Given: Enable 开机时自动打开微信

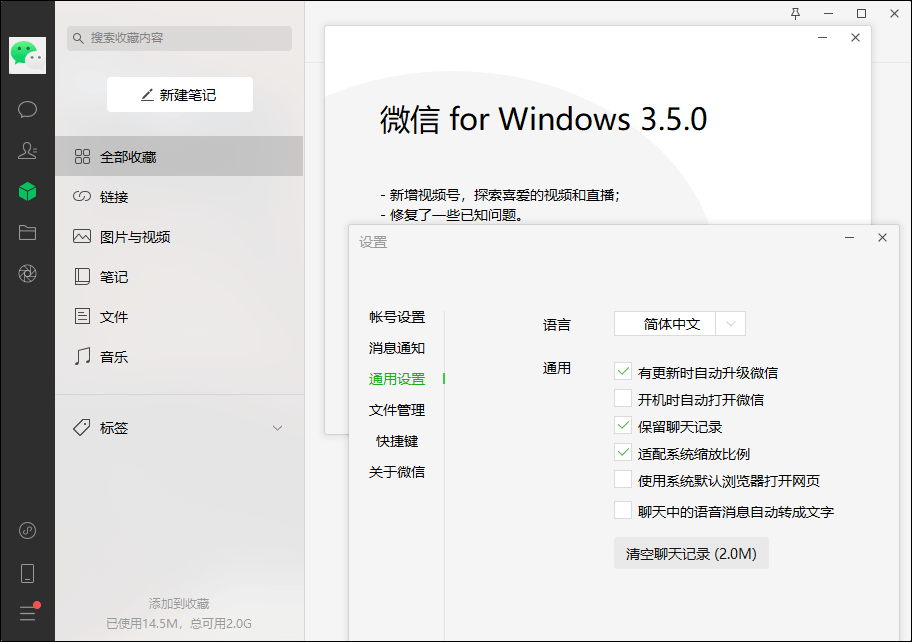Looking at the screenshot, I should tap(624, 400).
